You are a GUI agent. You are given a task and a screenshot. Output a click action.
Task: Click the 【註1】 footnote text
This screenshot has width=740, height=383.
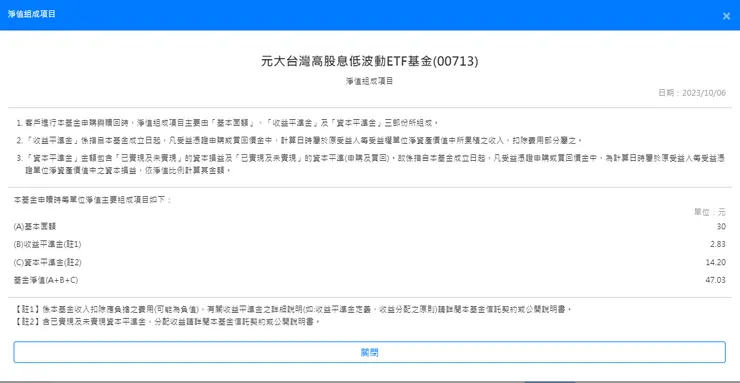(x=294, y=310)
